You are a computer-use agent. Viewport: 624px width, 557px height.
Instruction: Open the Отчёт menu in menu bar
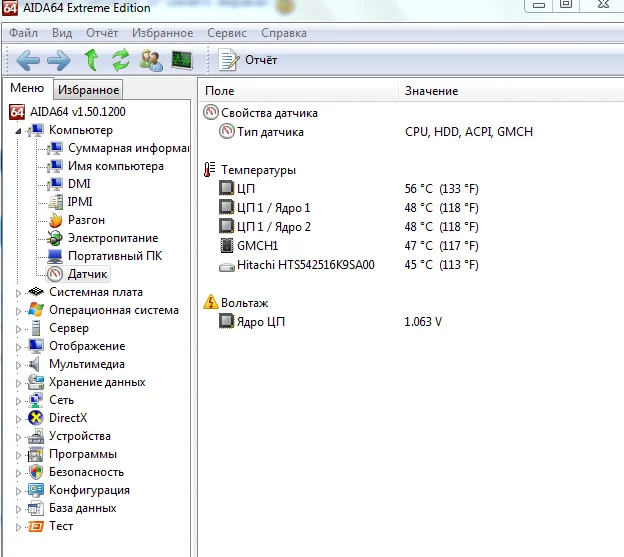click(x=102, y=33)
